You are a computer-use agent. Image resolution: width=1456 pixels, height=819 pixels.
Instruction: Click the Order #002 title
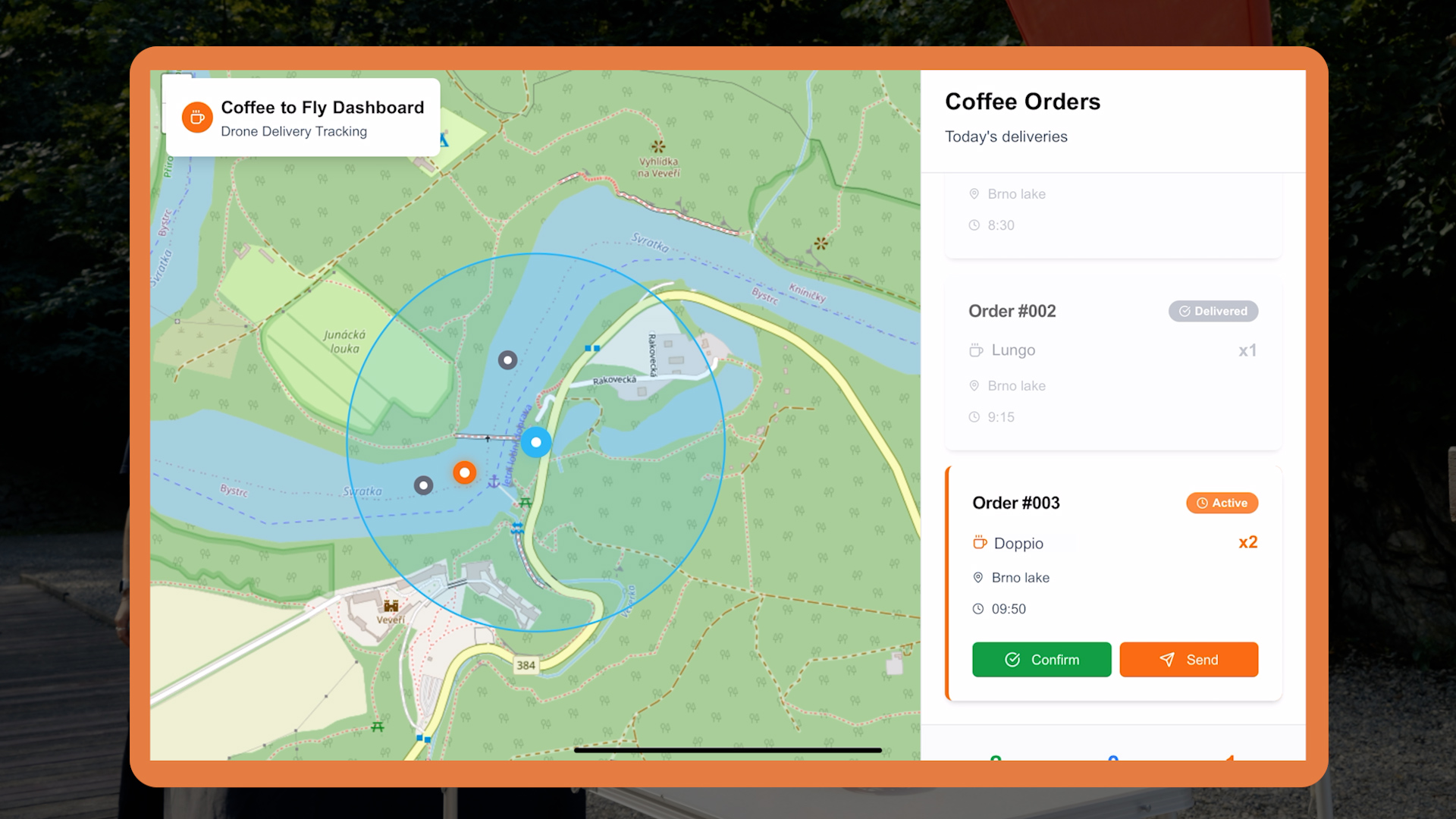[x=1012, y=311]
